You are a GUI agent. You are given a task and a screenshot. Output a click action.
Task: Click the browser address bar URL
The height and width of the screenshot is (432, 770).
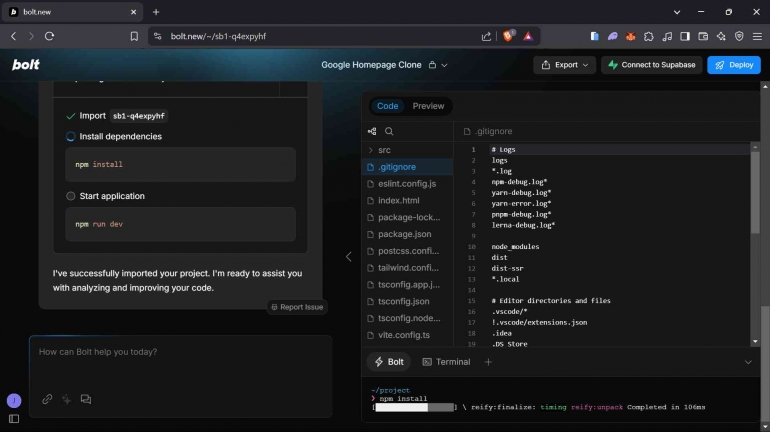pos(218,36)
